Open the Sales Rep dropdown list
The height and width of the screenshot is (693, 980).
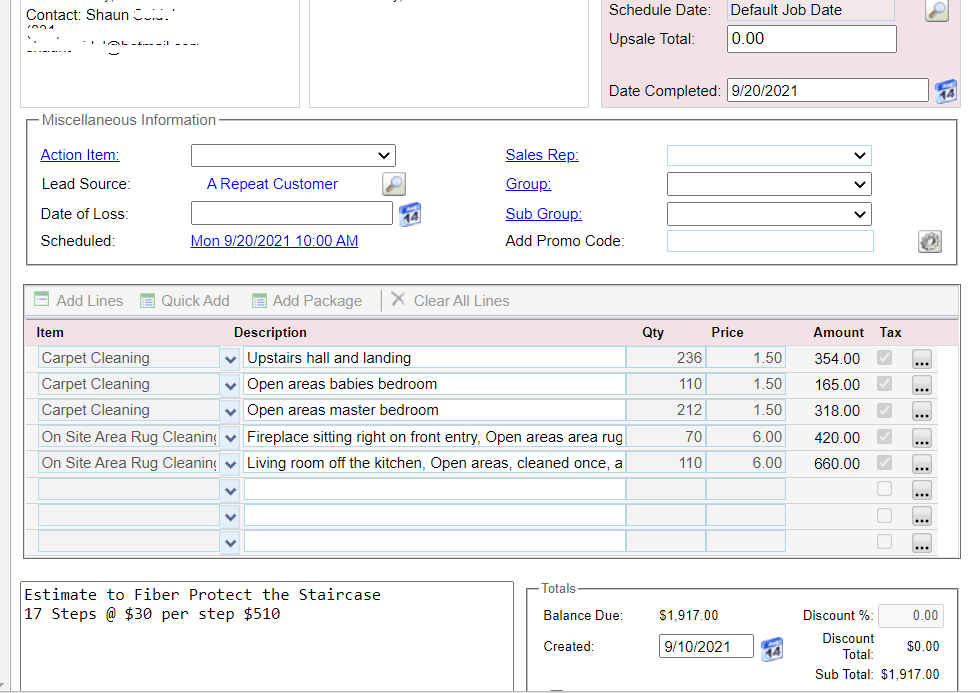(768, 155)
